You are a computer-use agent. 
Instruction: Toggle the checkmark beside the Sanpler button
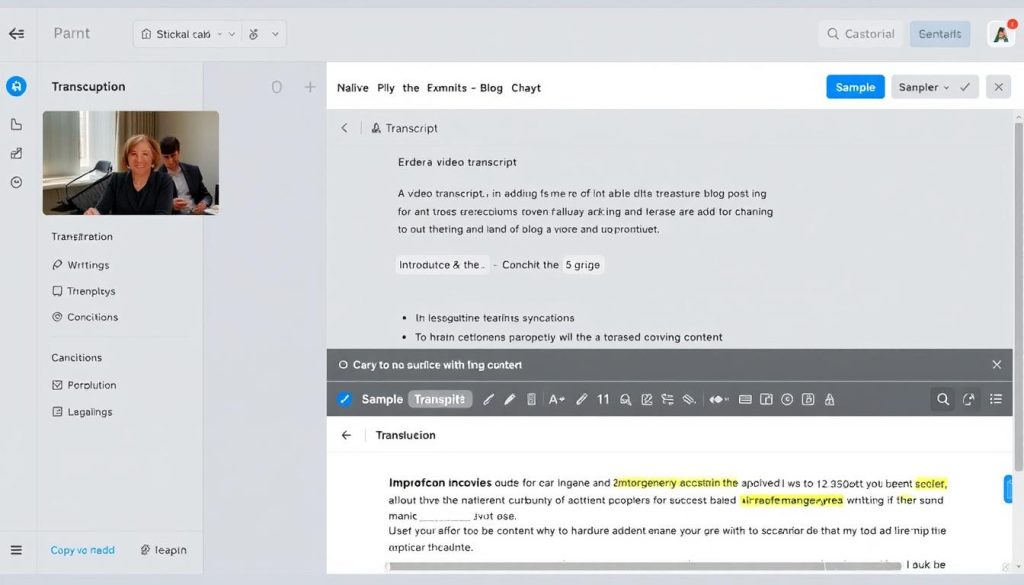click(x=966, y=87)
